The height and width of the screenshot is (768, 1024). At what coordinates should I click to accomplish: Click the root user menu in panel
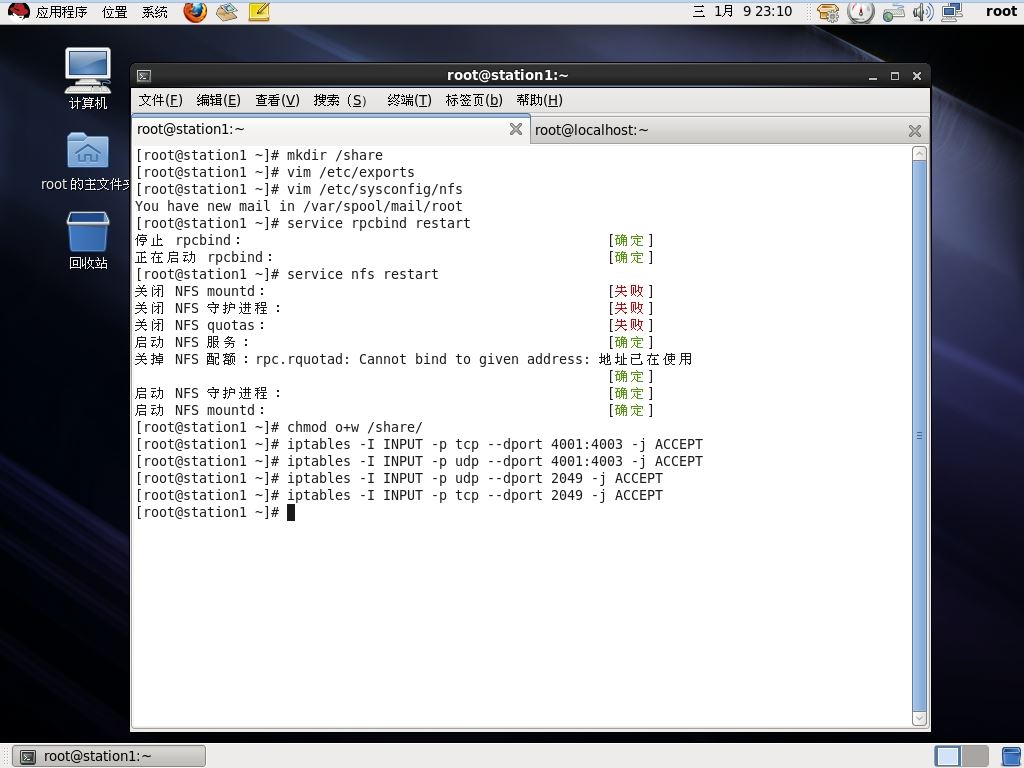pos(1001,11)
